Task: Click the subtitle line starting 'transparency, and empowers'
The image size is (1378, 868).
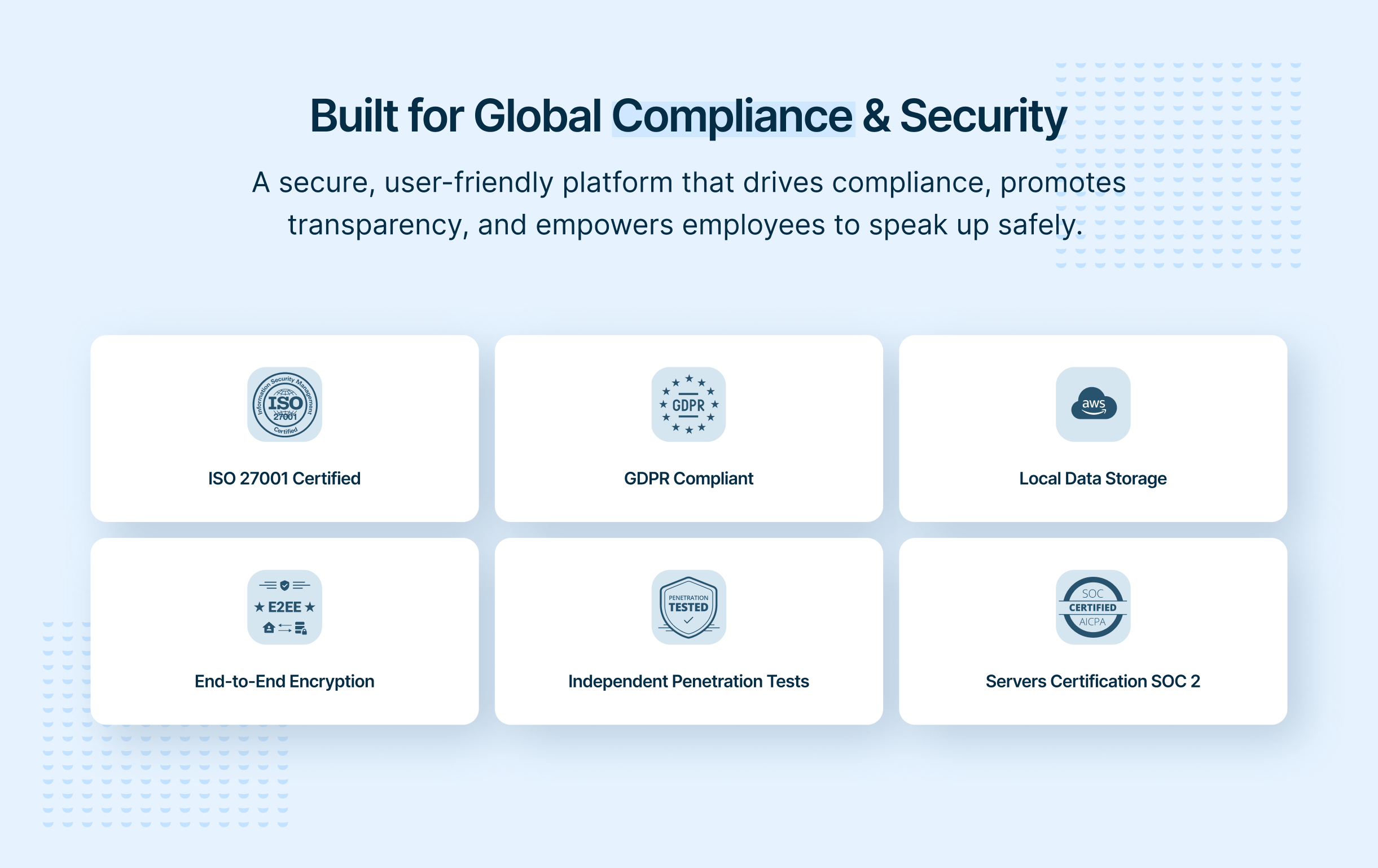Action: tap(685, 225)
